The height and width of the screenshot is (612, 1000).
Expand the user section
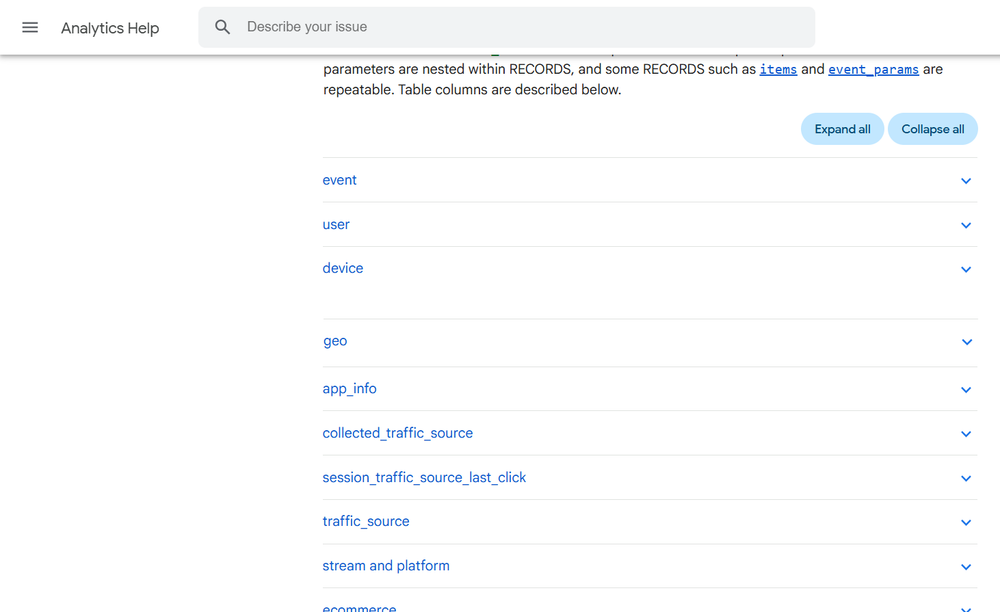coord(336,225)
